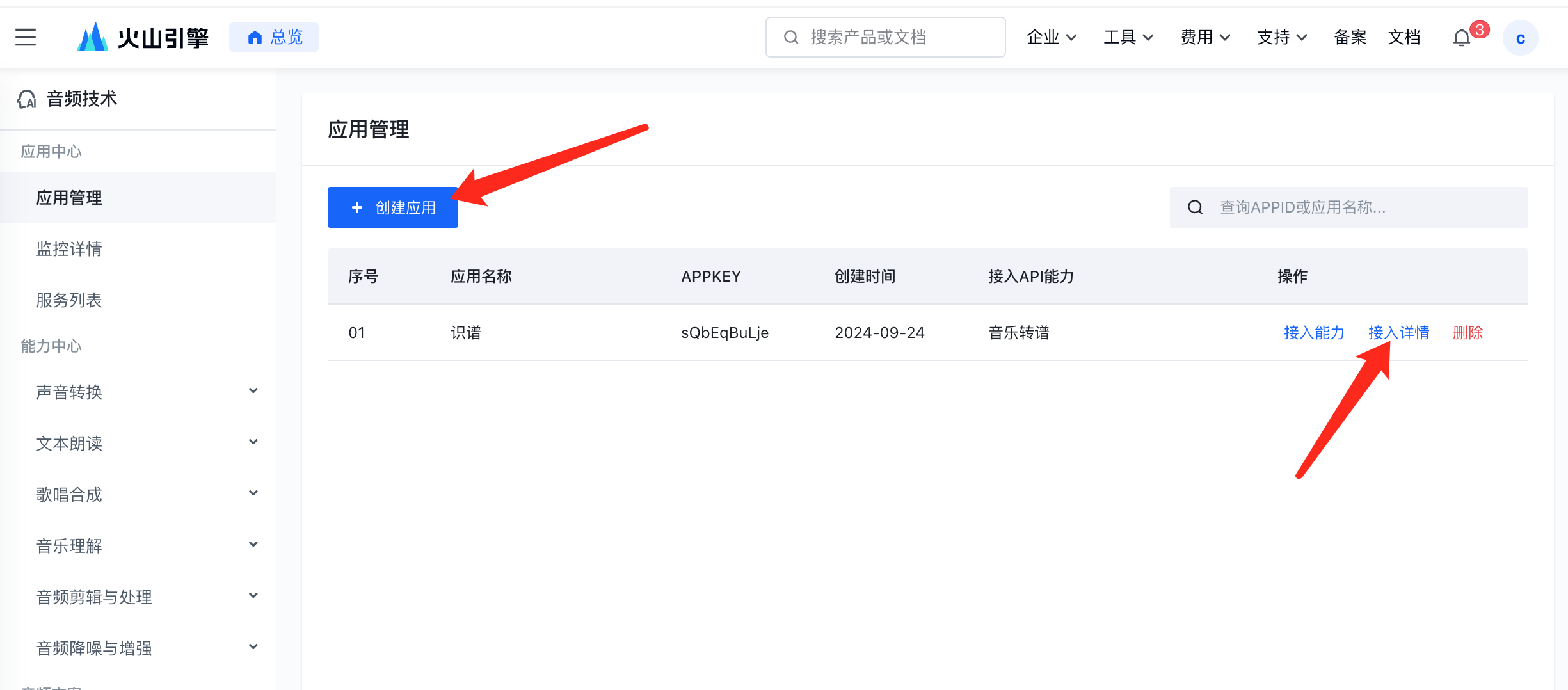
Task: Click the 音频技术 headset icon
Action: click(27, 99)
